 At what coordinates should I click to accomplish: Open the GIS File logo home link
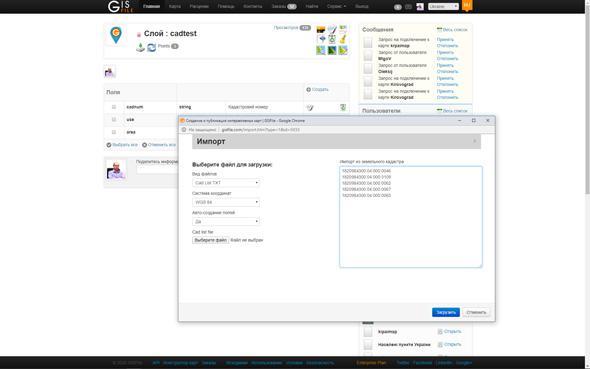coord(120,6)
